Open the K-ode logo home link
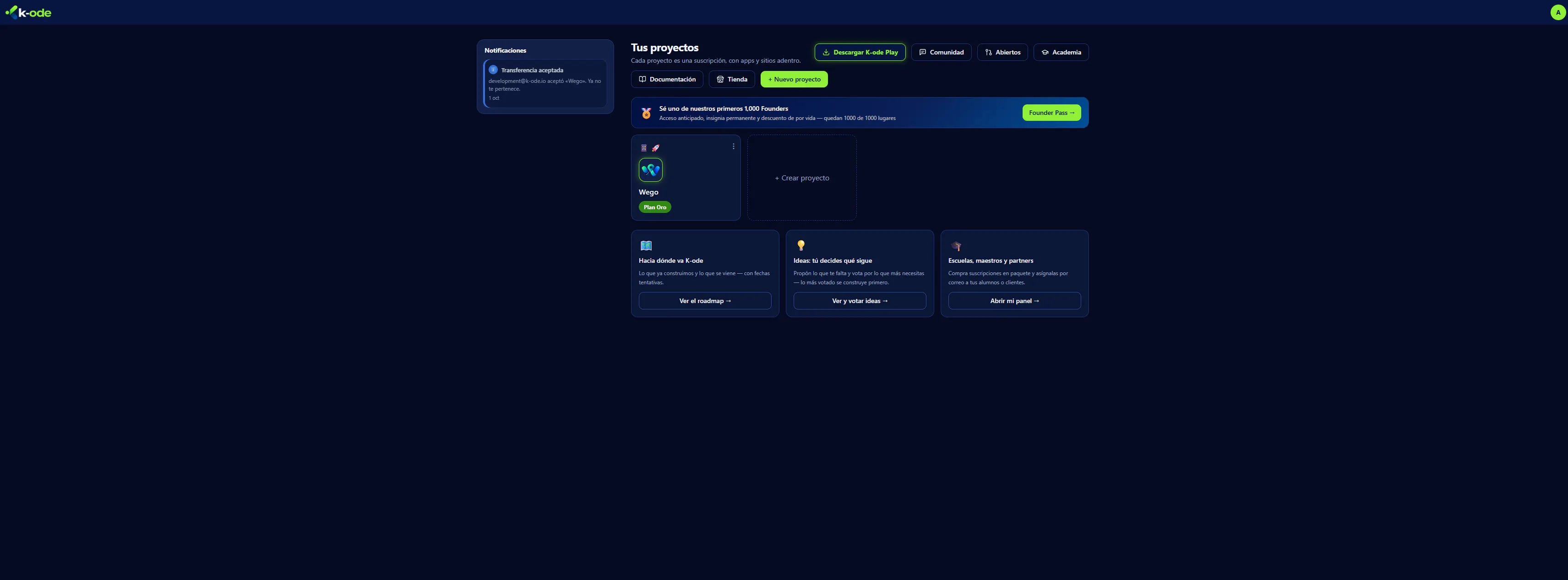 (28, 12)
